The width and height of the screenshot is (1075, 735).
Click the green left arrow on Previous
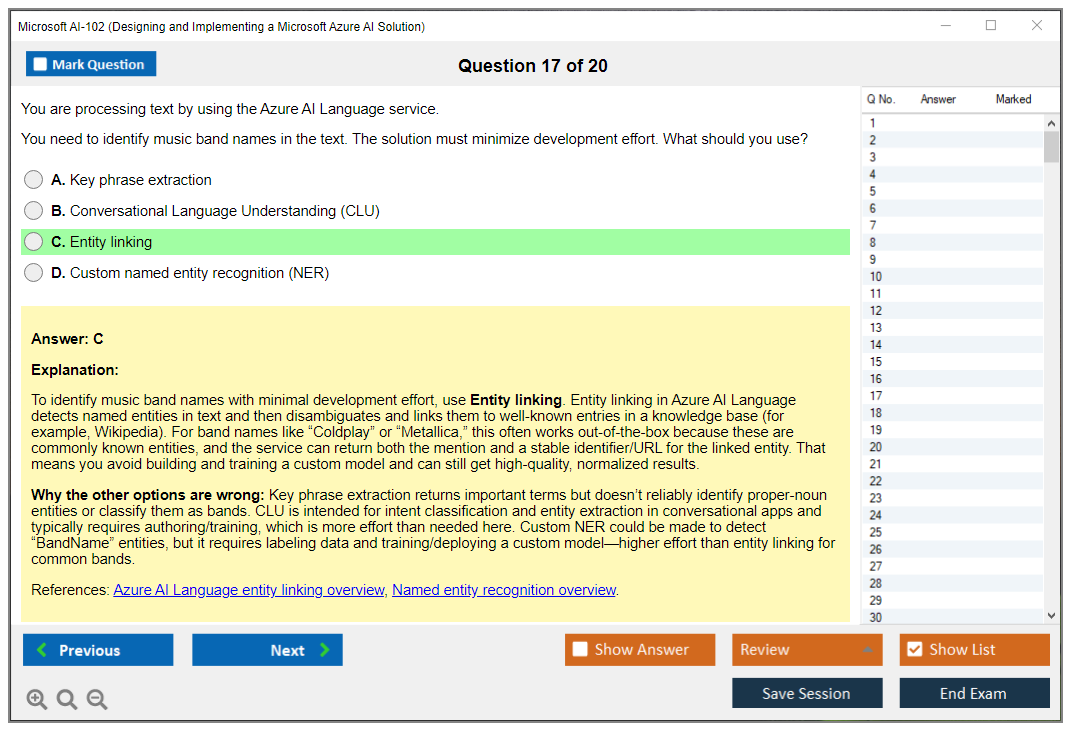[42, 650]
